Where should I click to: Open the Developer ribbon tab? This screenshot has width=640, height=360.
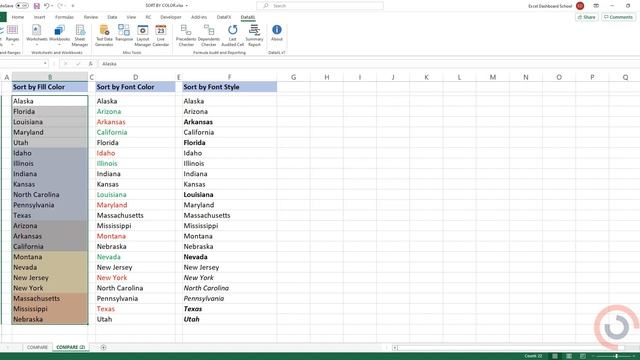point(171,17)
